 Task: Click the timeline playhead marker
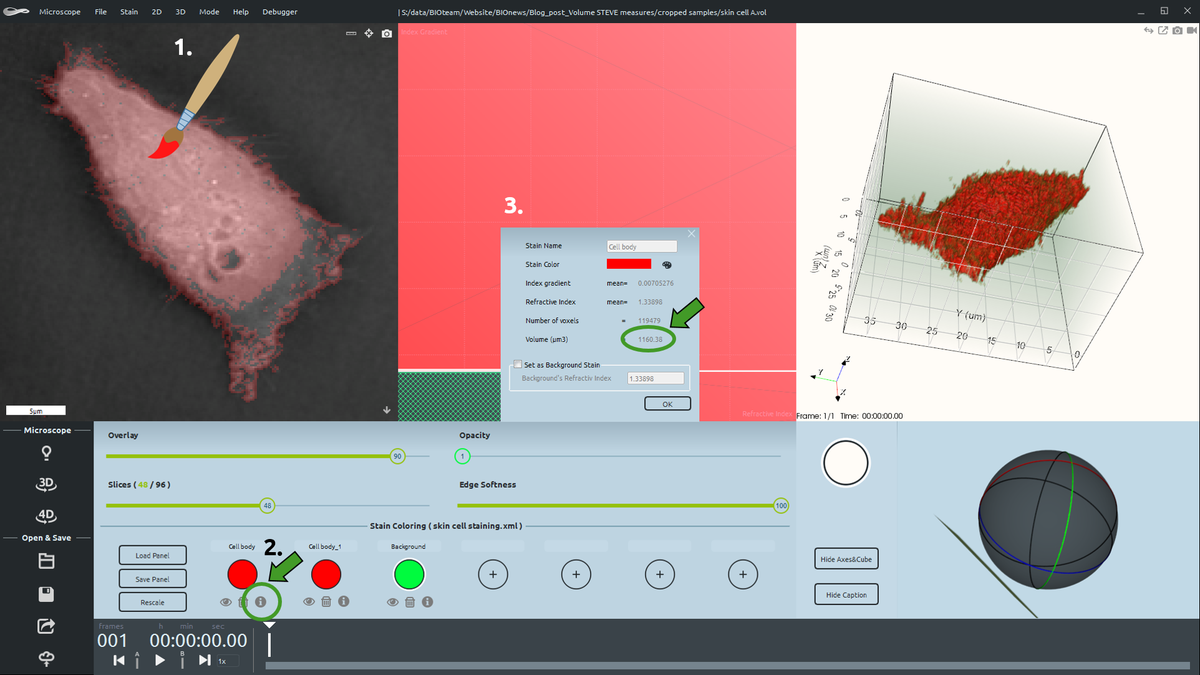(269, 627)
